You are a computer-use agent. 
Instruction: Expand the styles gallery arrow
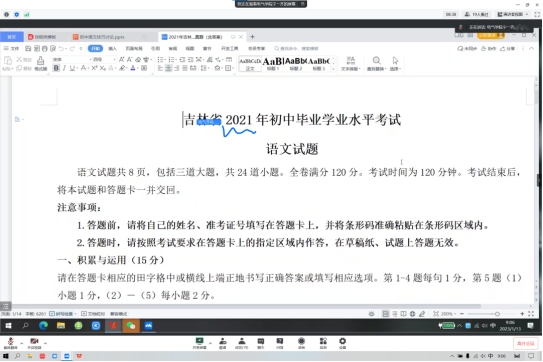tap(333, 69)
